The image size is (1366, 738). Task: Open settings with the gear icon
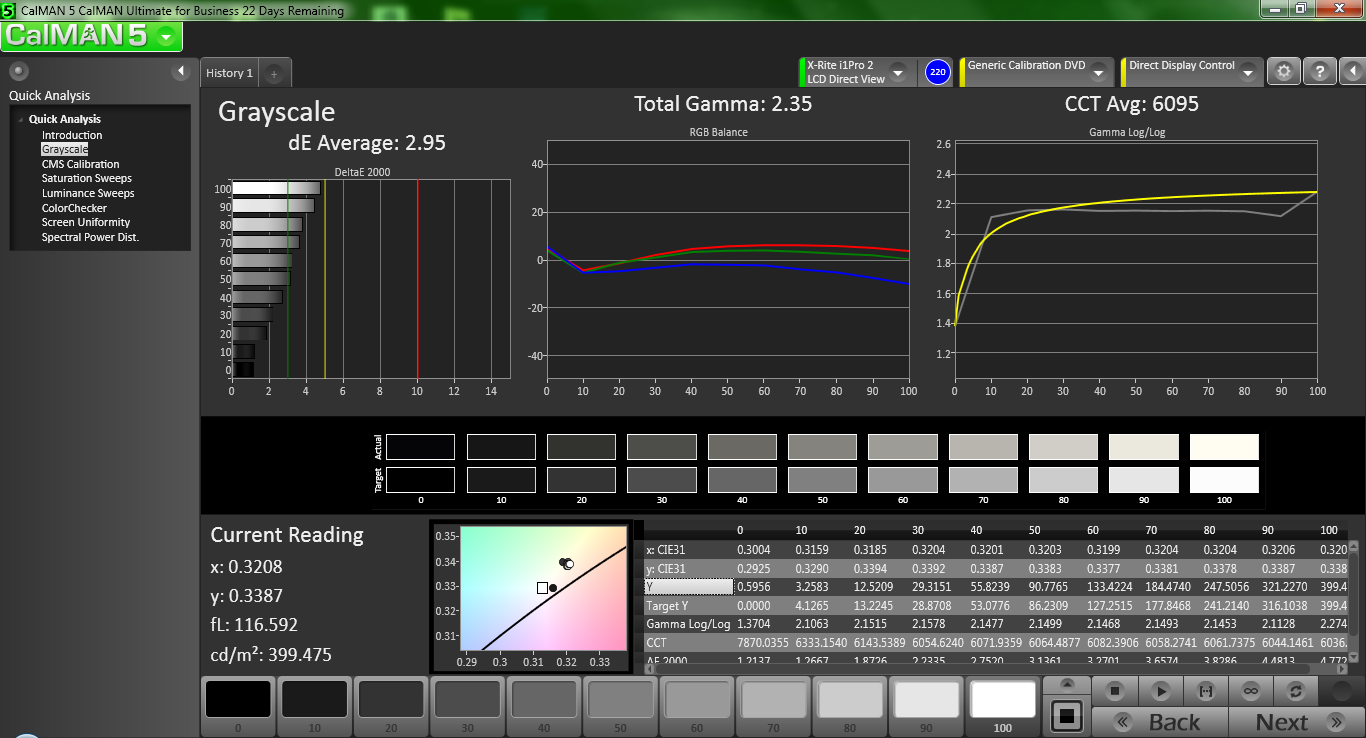click(x=1284, y=72)
